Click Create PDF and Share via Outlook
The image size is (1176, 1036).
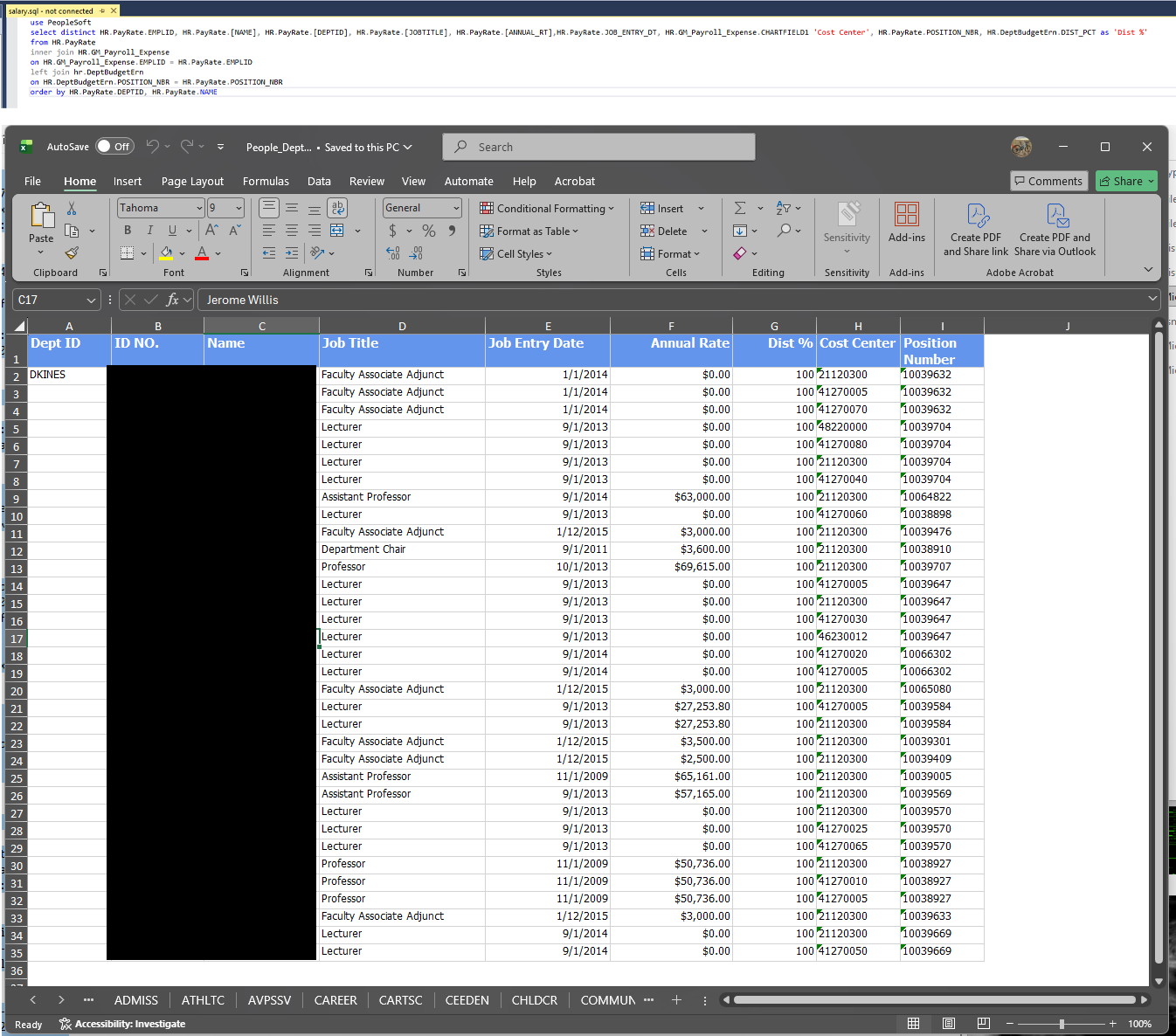pyautogui.click(x=1055, y=230)
